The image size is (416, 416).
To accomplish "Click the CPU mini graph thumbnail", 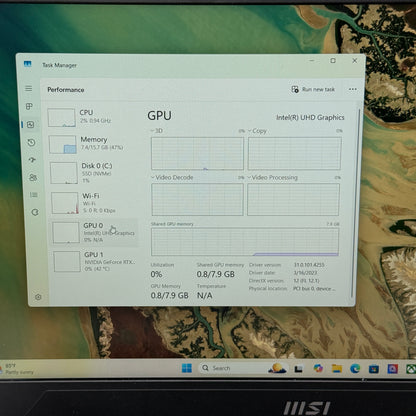I will click(x=61, y=117).
